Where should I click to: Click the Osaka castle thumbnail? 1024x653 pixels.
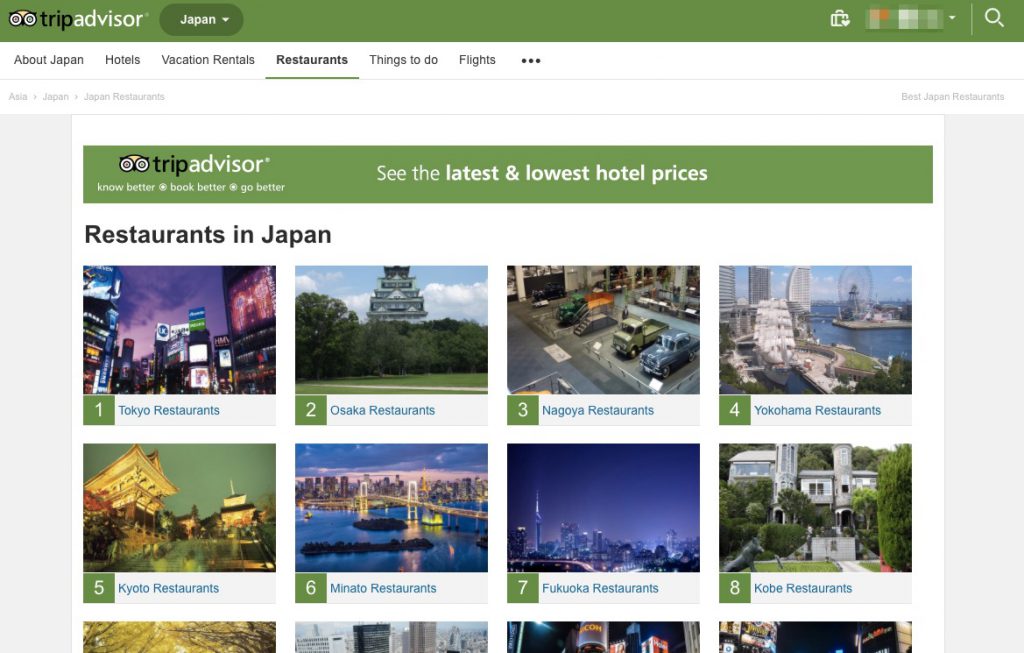[391, 330]
